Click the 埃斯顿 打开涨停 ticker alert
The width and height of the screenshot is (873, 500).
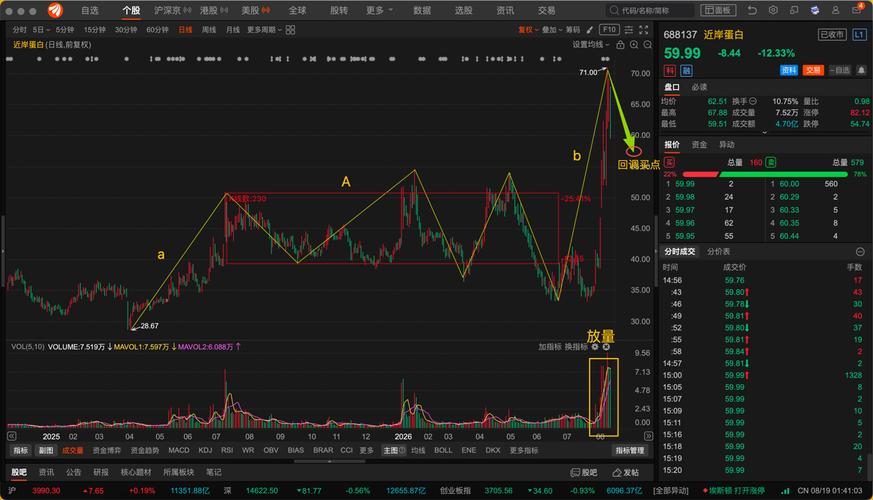click(x=733, y=491)
